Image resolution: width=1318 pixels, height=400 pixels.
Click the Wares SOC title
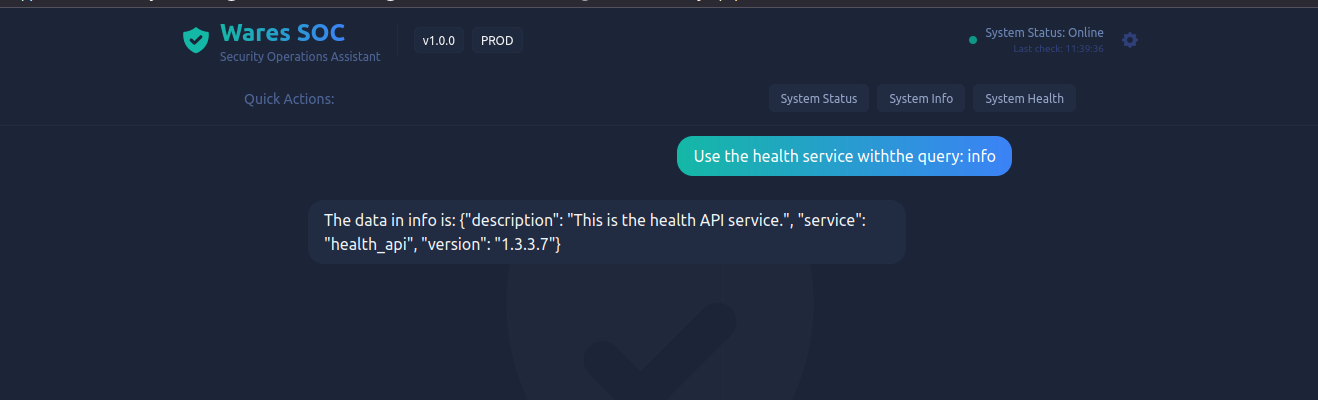pyautogui.click(x=282, y=33)
